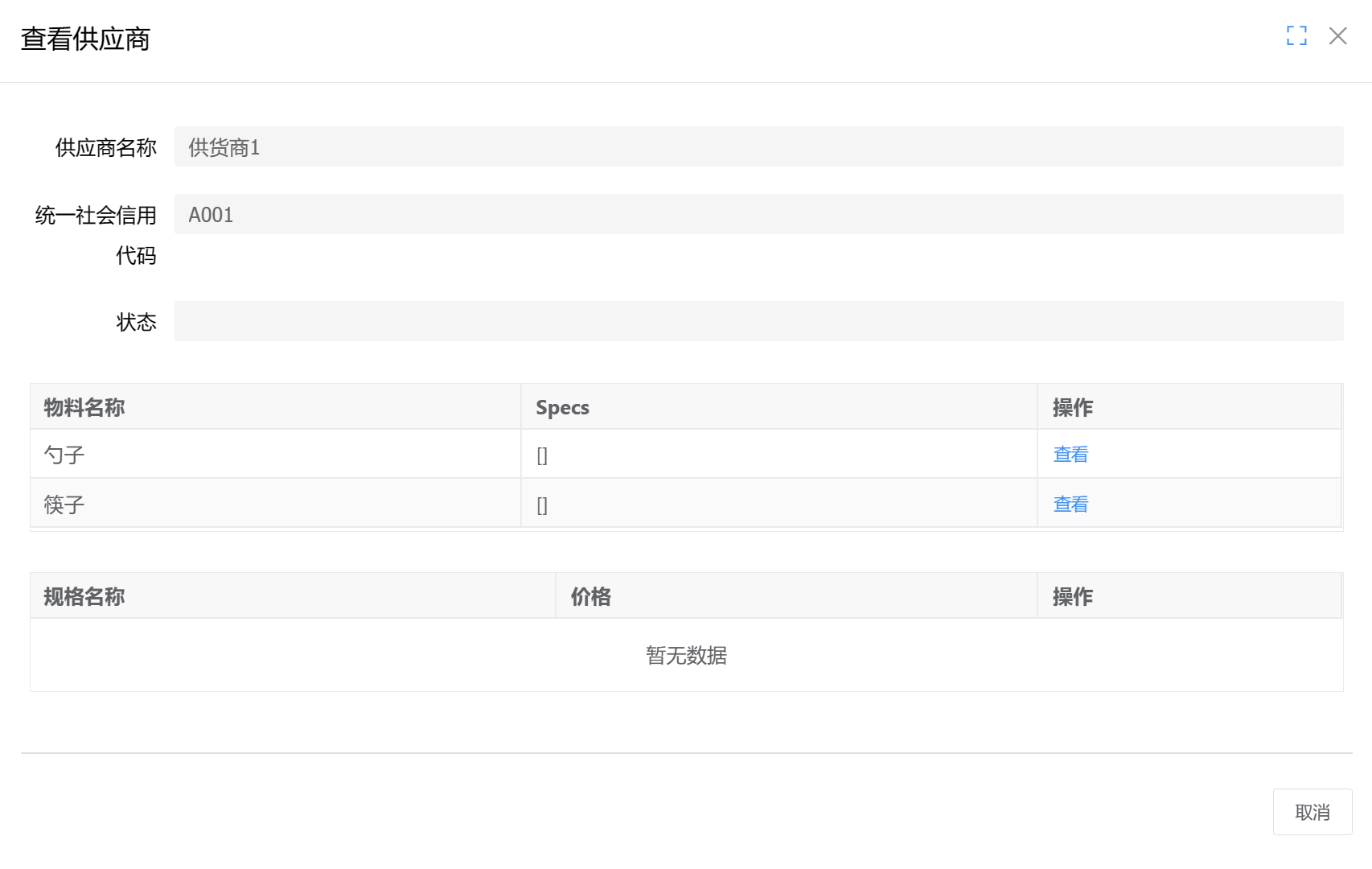The width and height of the screenshot is (1372, 869).
Task: Click the 操作 header in materials table
Action: point(1073,407)
